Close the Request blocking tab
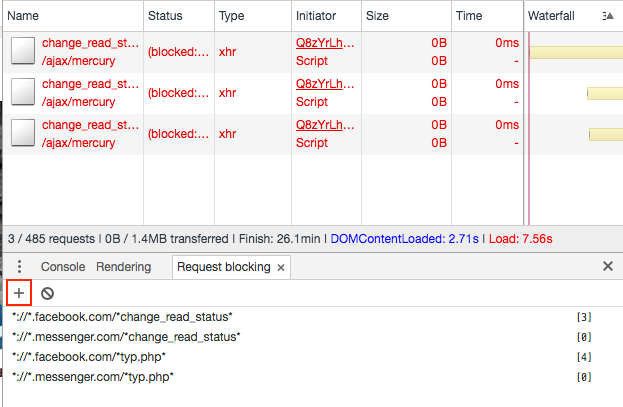The height and width of the screenshot is (407, 623). tap(281, 268)
